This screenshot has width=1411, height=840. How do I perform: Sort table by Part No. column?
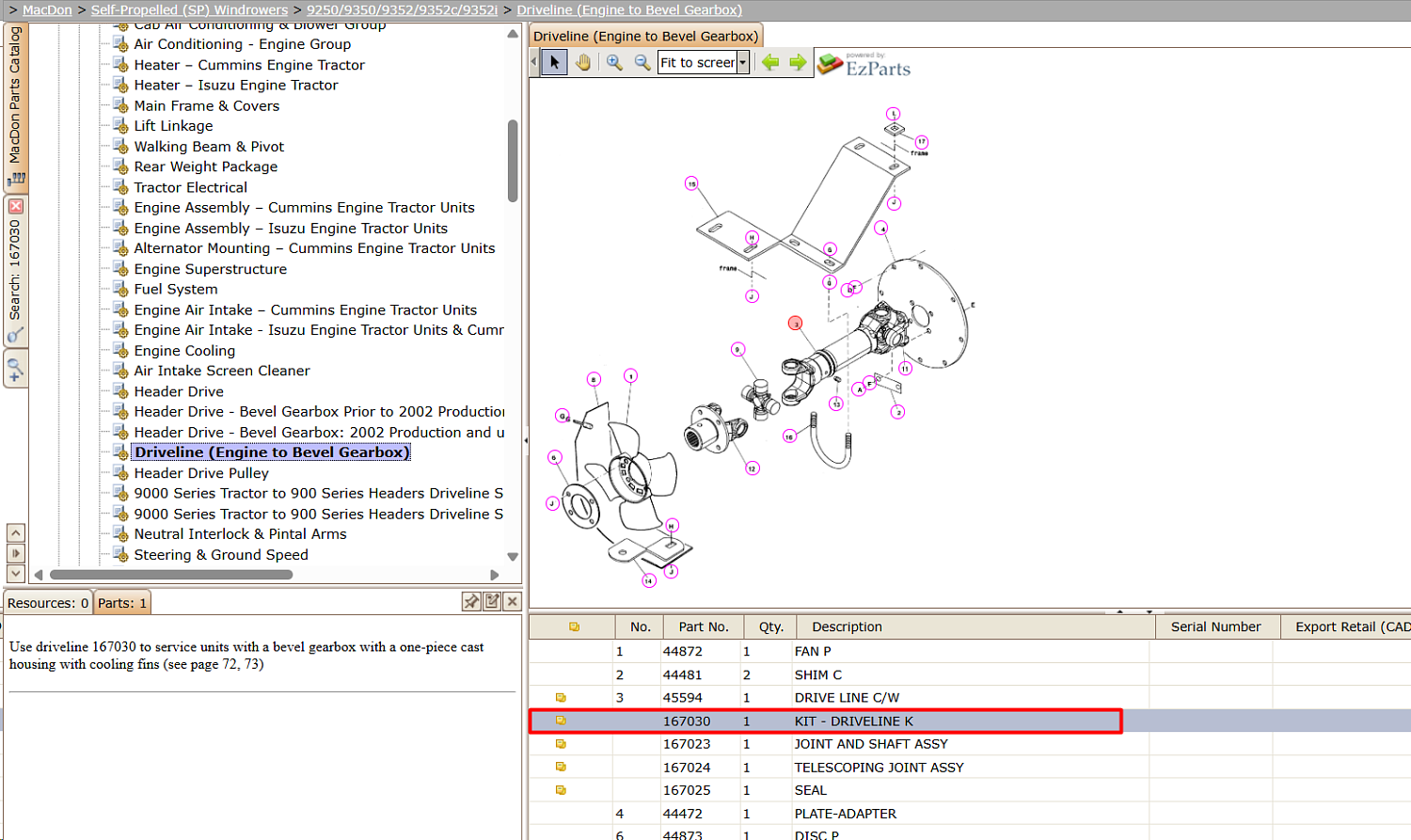pyautogui.click(x=704, y=626)
